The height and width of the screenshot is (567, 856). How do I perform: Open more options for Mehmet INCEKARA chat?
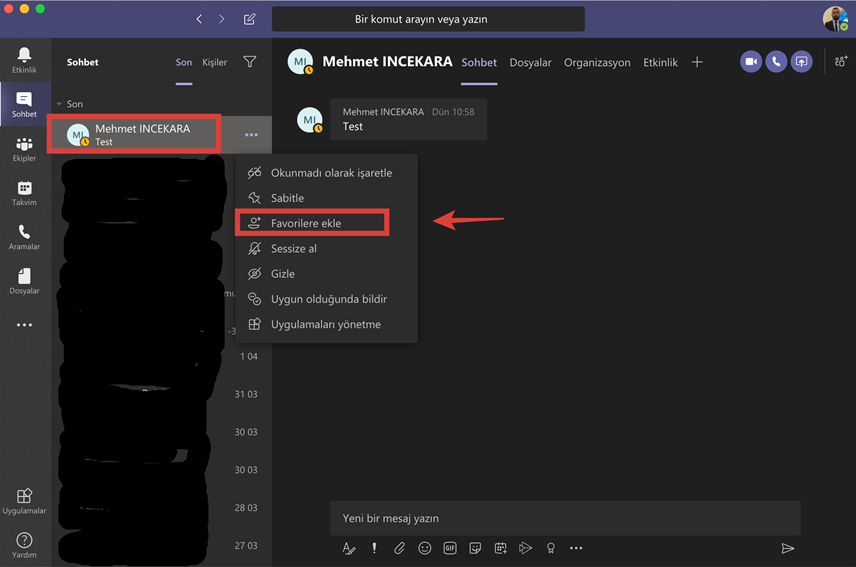[x=251, y=135]
